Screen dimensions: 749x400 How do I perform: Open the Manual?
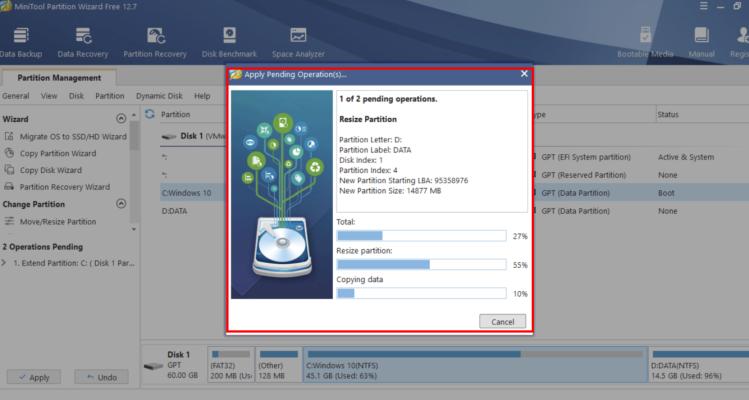pyautogui.click(x=701, y=43)
